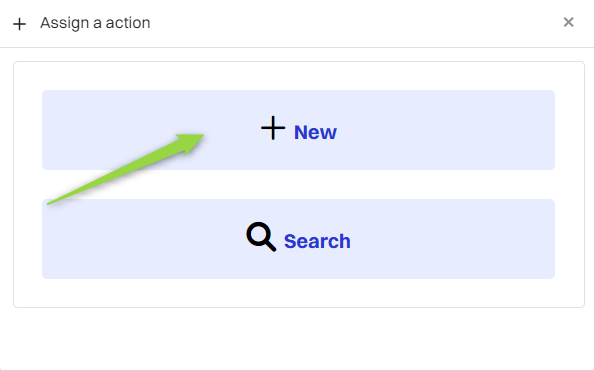
Task: Click the header bar space left of close icon
Action: tap(356, 23)
